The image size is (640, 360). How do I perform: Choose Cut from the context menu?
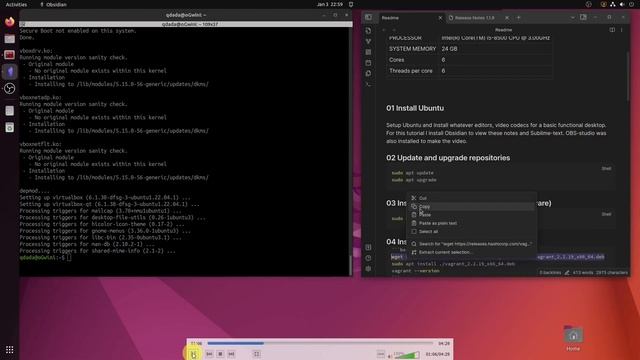471,198
